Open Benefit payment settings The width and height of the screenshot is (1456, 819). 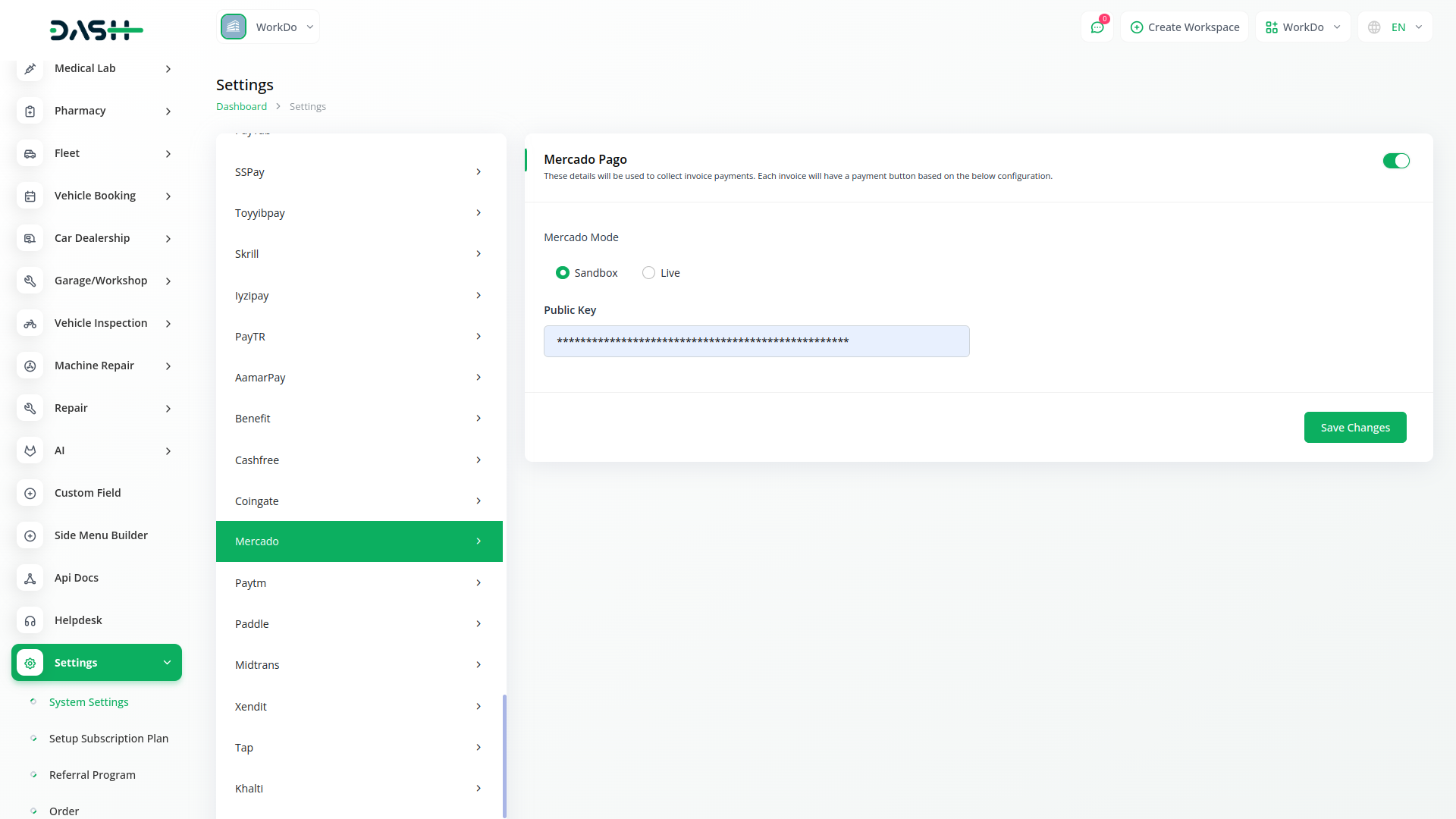coord(359,419)
